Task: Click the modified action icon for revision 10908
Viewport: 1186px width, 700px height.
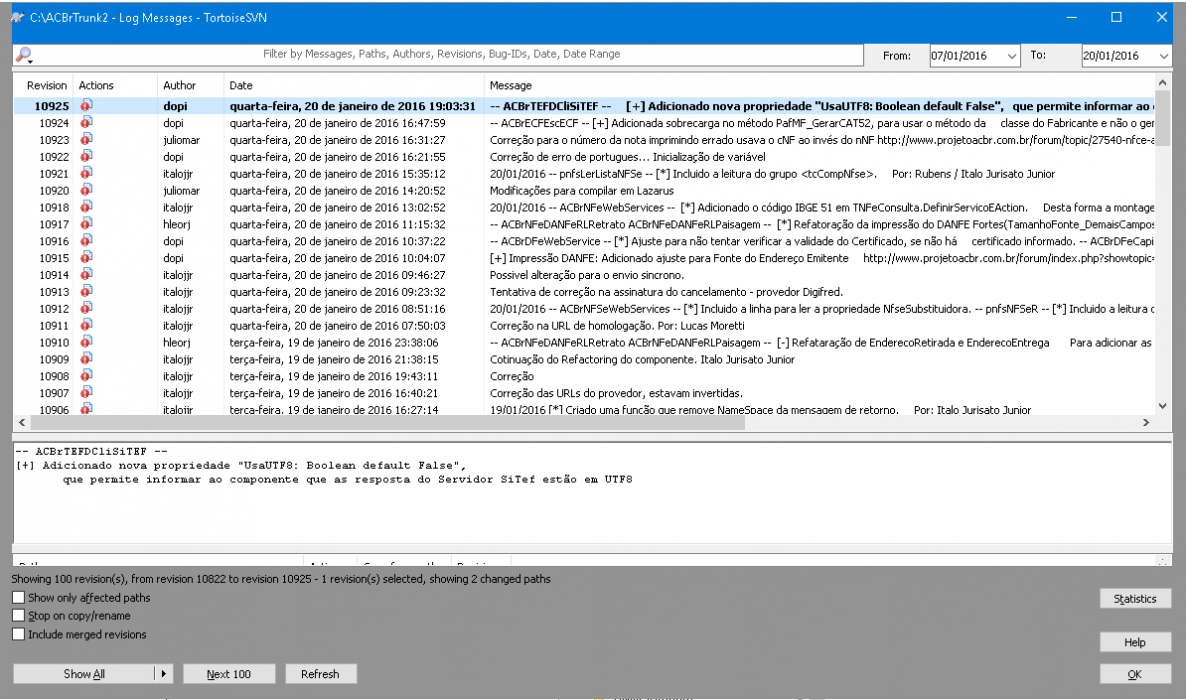Action: click(x=86, y=376)
